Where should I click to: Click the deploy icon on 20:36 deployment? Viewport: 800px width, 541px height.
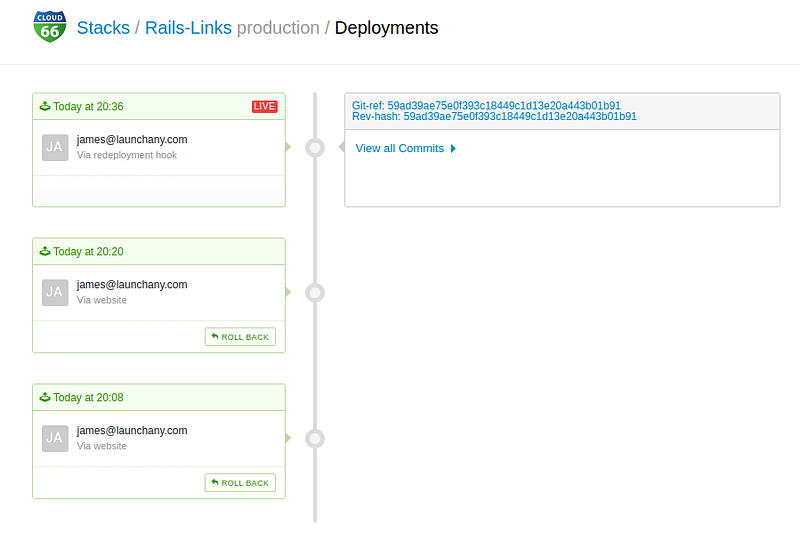(x=44, y=107)
